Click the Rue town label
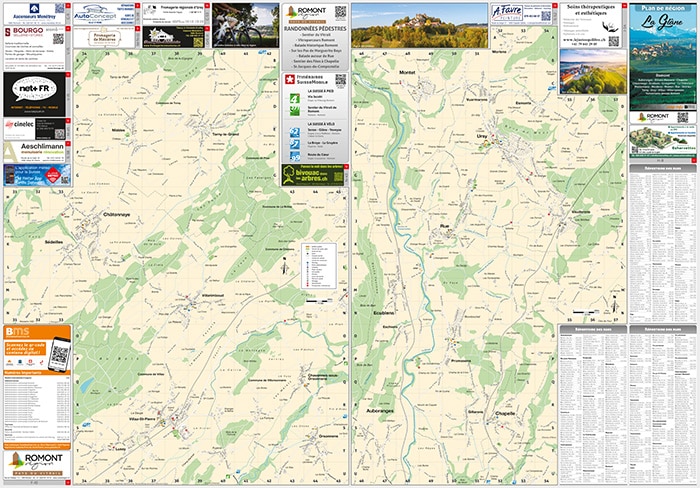Screen dimensions: 700x488 444,226
